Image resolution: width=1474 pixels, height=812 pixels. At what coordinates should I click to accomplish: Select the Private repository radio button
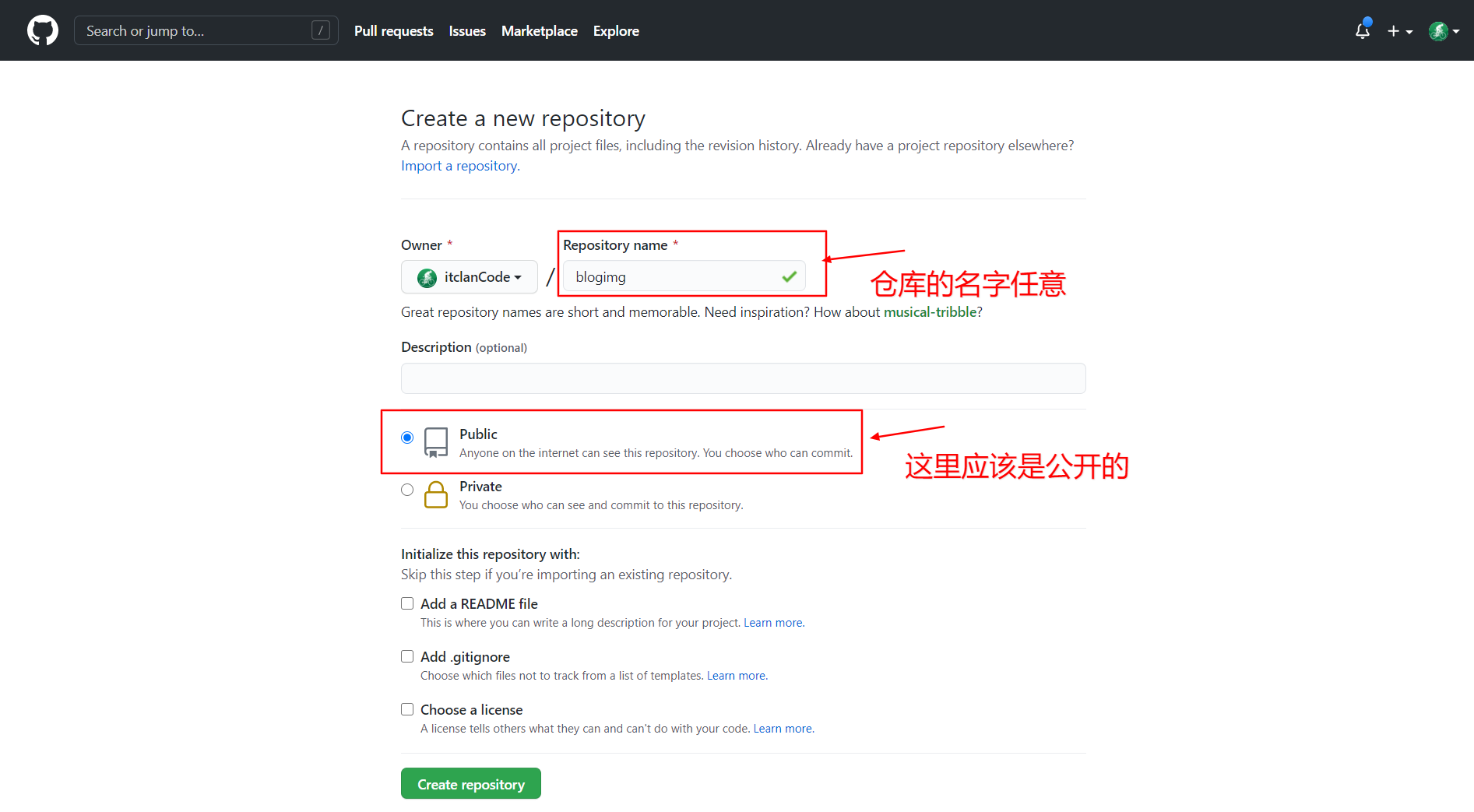coord(406,489)
